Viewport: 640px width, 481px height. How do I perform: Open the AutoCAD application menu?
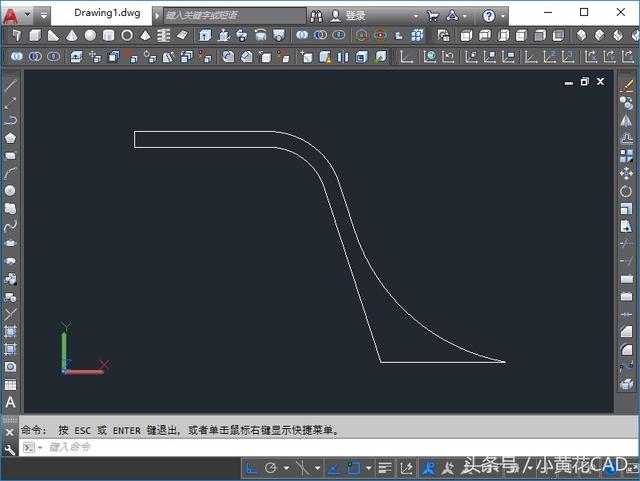click(12, 16)
